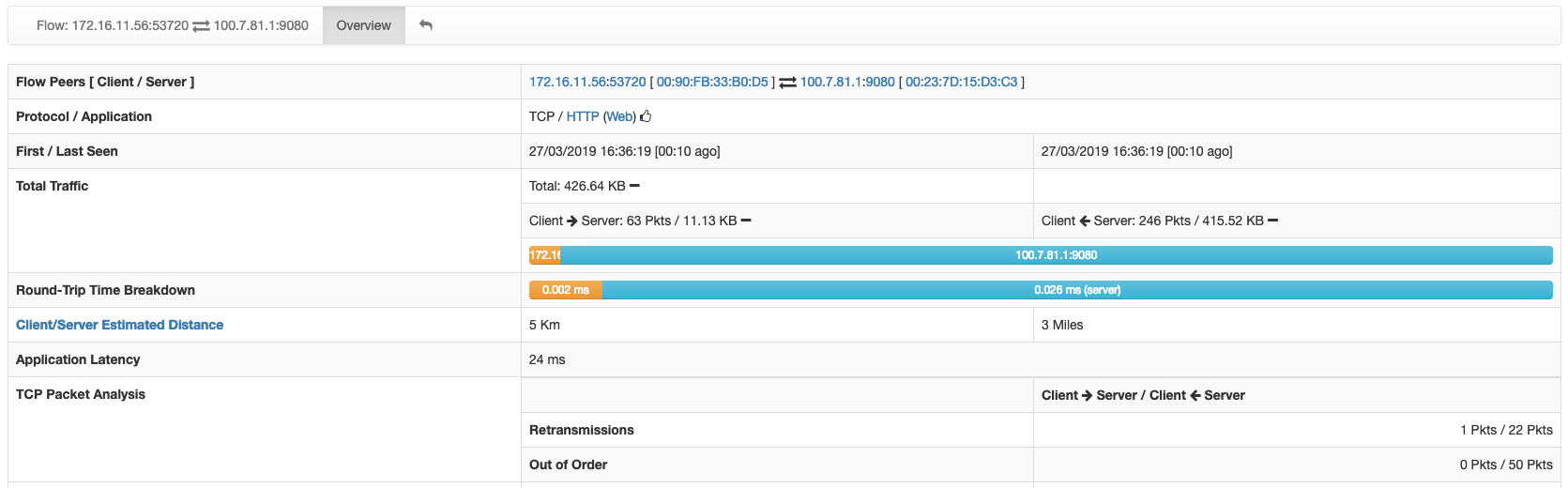
Task: Click the Web category link
Action: (619, 116)
